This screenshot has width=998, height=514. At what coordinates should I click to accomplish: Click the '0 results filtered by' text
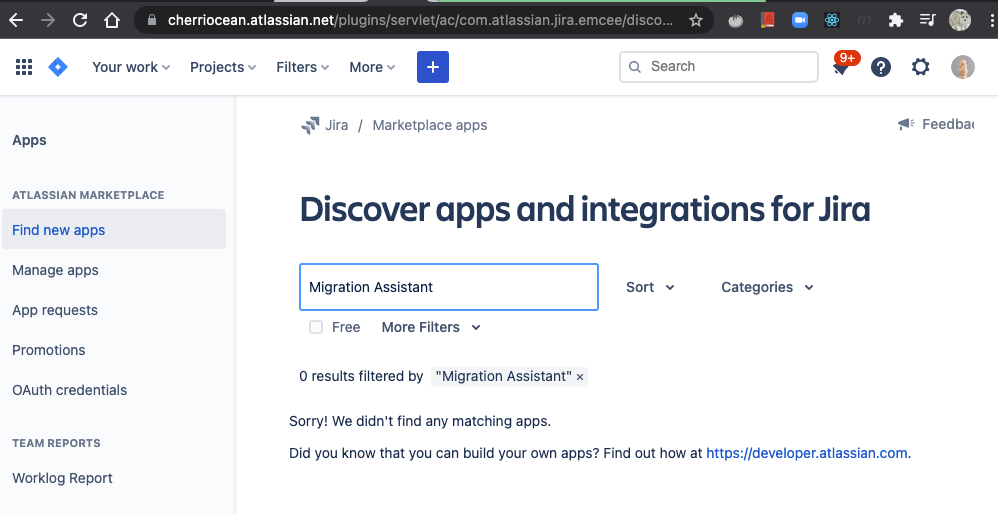[x=361, y=376]
